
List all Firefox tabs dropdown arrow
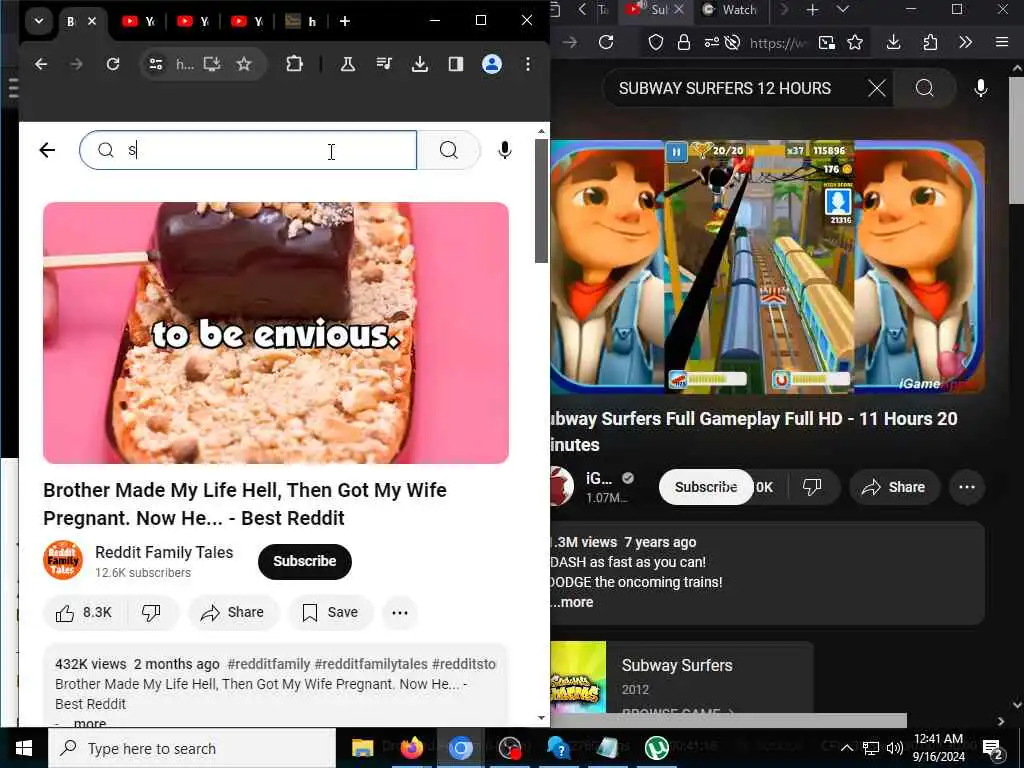click(x=843, y=10)
